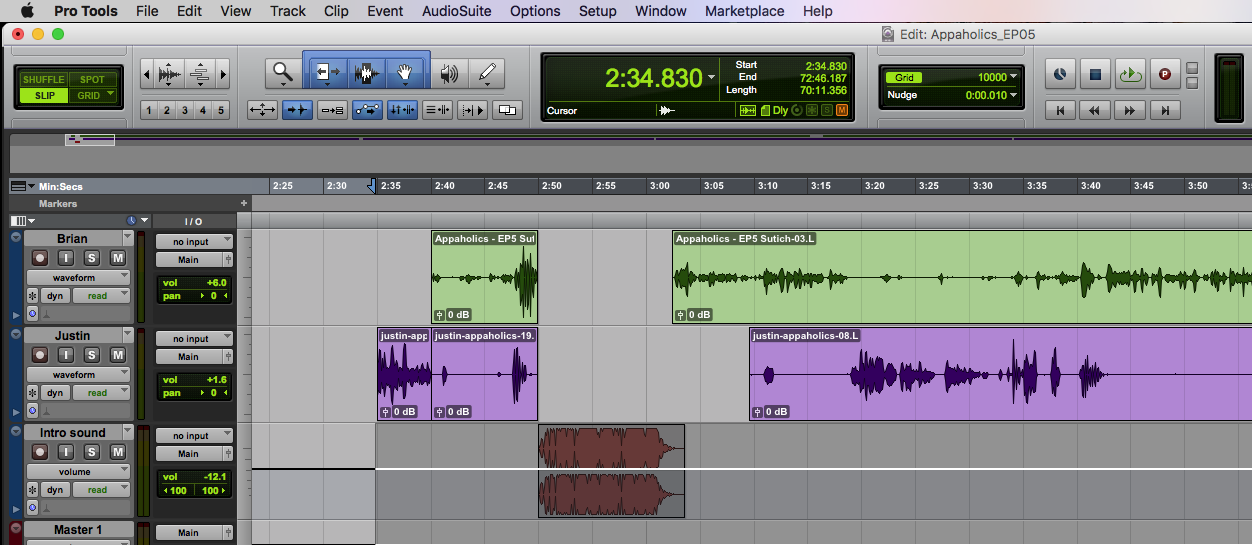The height and width of the screenshot is (545, 1252).
Task: Open the AudioSuite menu
Action: coord(457,11)
